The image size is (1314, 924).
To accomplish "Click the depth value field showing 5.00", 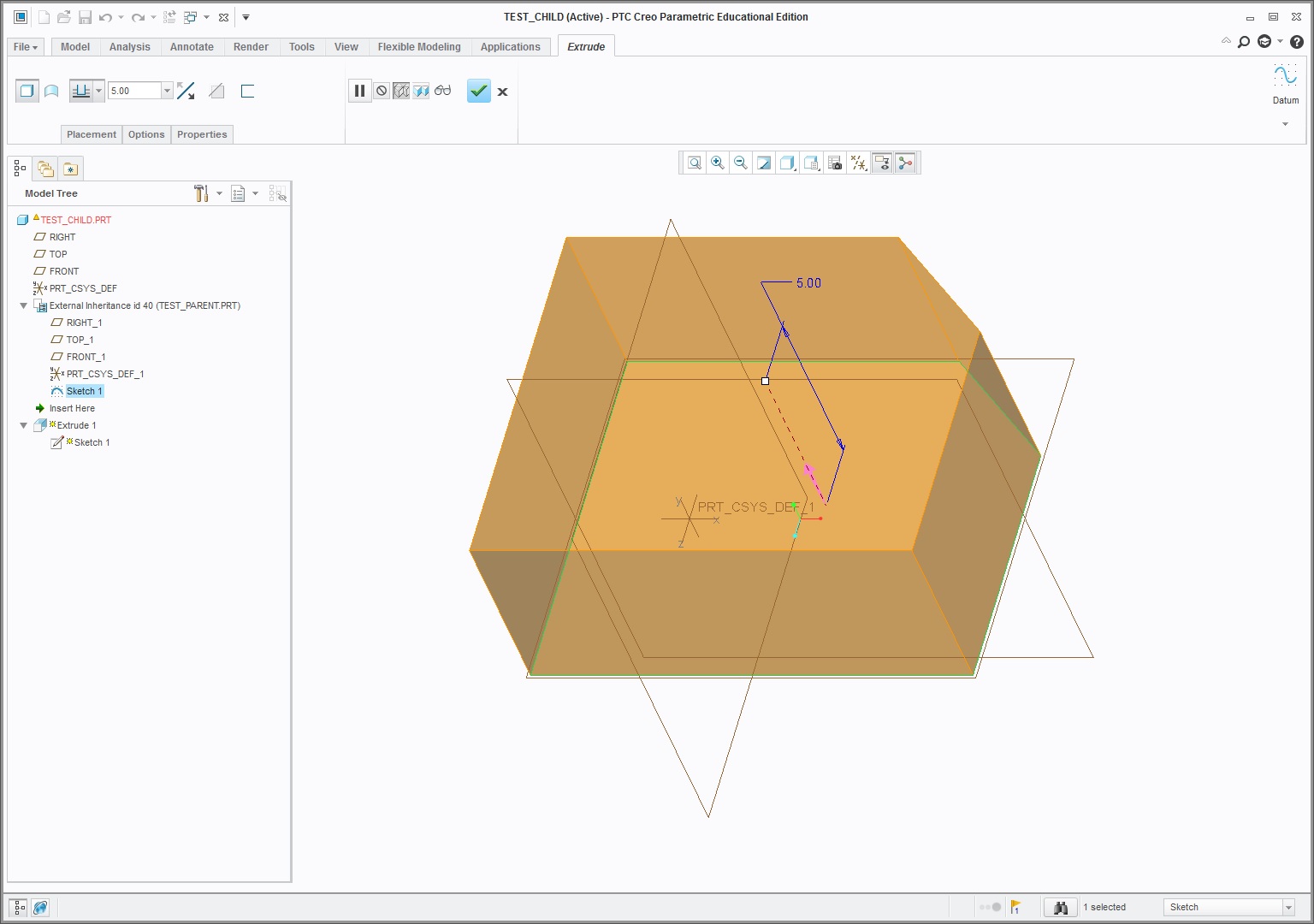I will coord(134,91).
